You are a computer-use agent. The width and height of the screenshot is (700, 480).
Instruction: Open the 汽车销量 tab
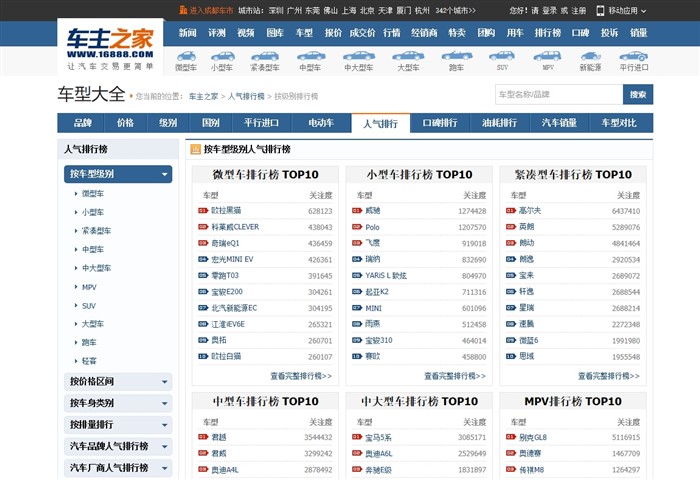tap(559, 123)
